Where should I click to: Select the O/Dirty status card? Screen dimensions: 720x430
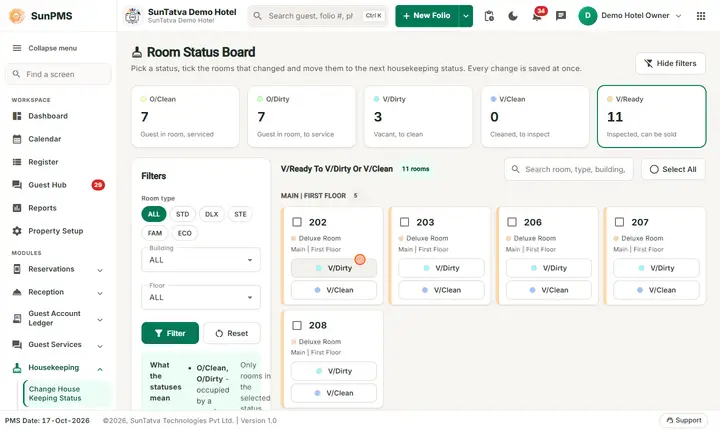302,117
